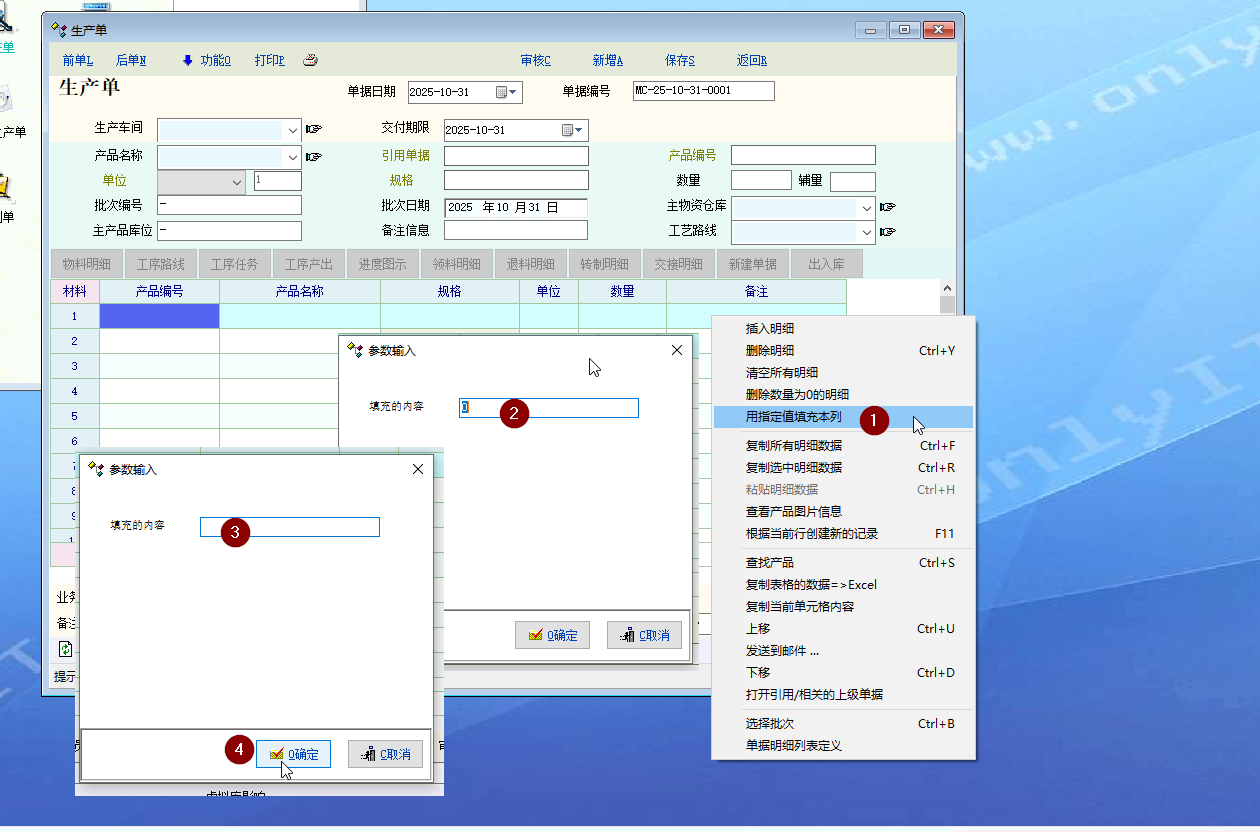Click the hand pointer icon next to 产品名称
This screenshot has height=832, width=1260.
tap(313, 156)
